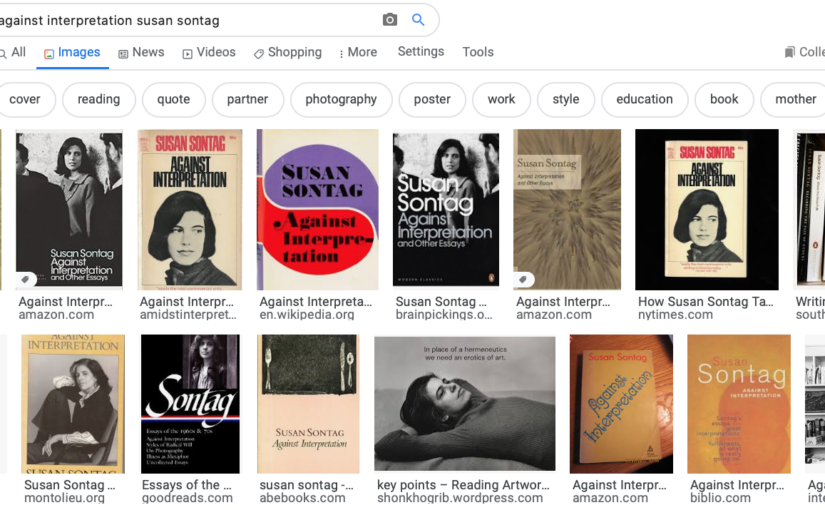
Task: Select the book filter chip
Action: click(724, 99)
